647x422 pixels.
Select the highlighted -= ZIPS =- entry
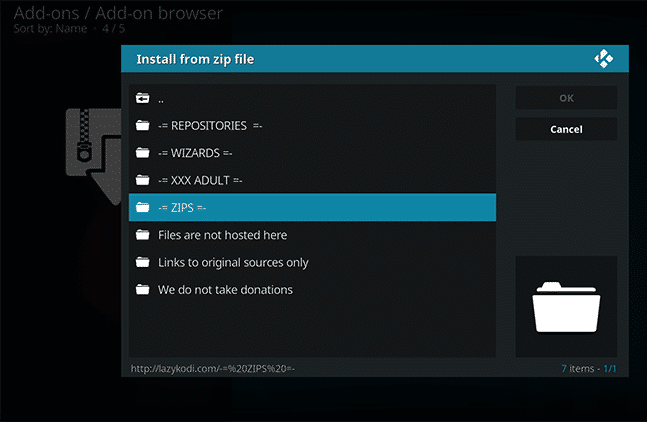coord(312,207)
